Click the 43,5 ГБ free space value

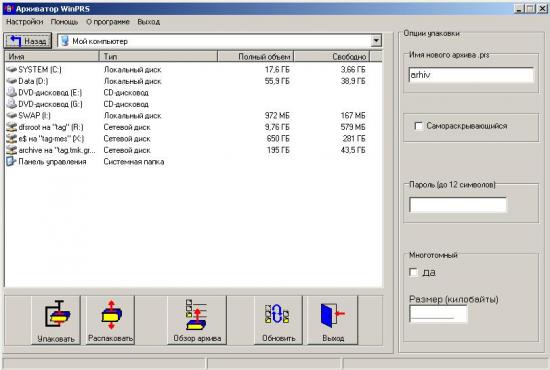(x=353, y=150)
